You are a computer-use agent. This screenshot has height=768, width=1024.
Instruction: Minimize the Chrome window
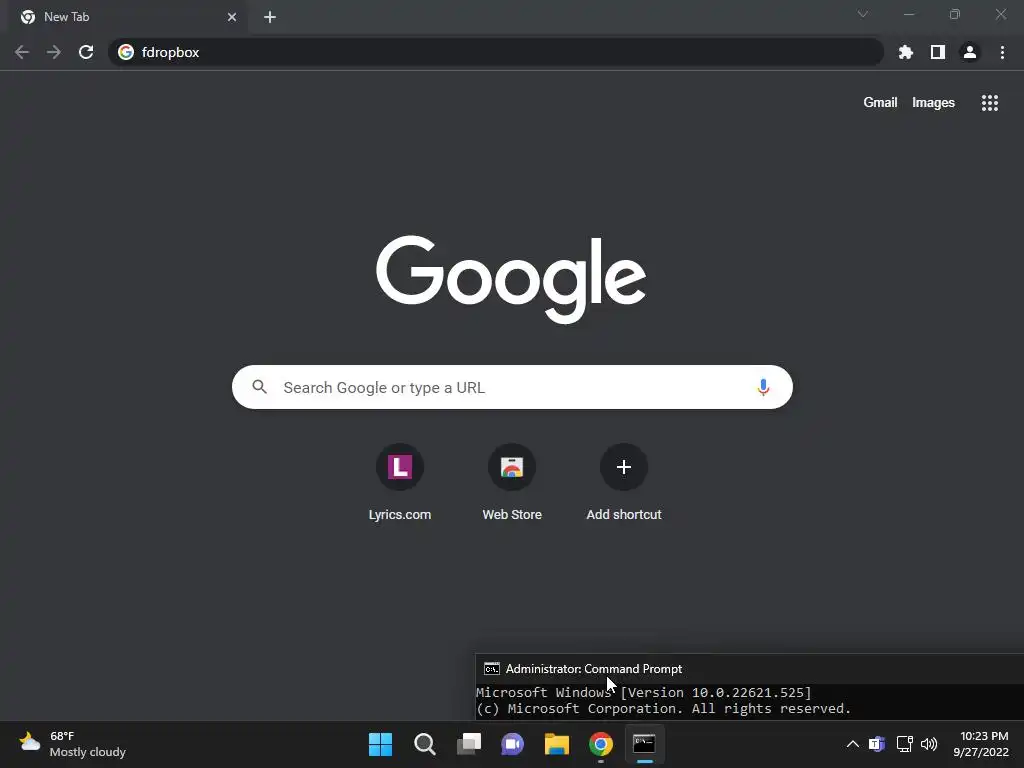[909, 14]
